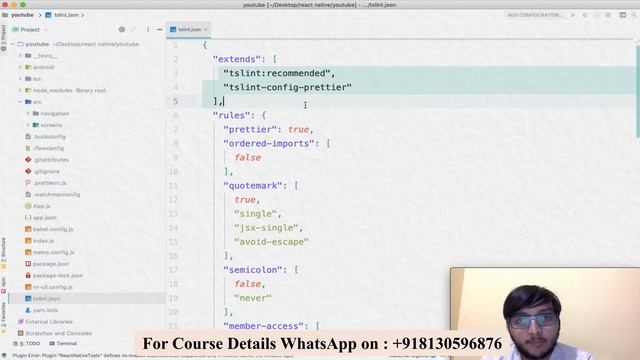Expand the __tests__ folder
The width and height of the screenshot is (640, 360).
tap(20, 56)
